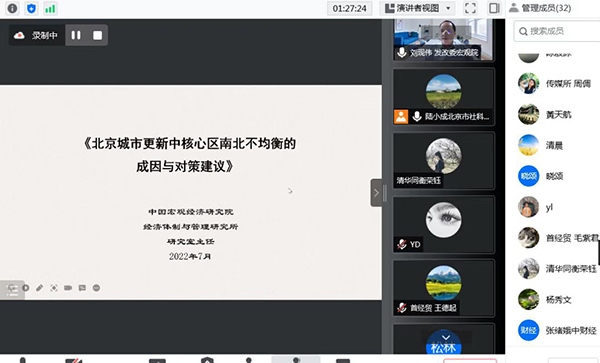Open the meeting info icon

(12, 8)
